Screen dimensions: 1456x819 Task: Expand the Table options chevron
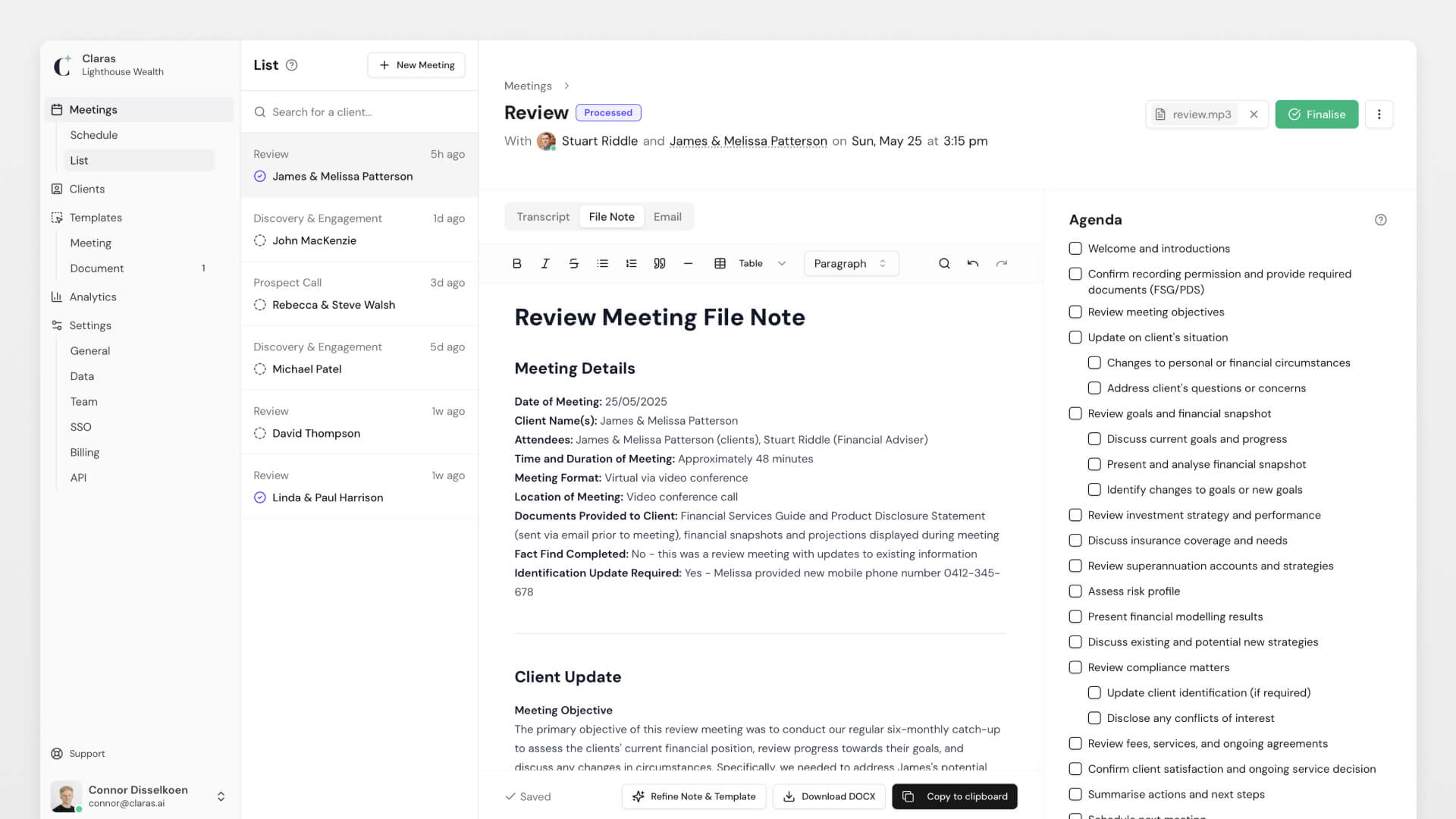[x=782, y=263]
